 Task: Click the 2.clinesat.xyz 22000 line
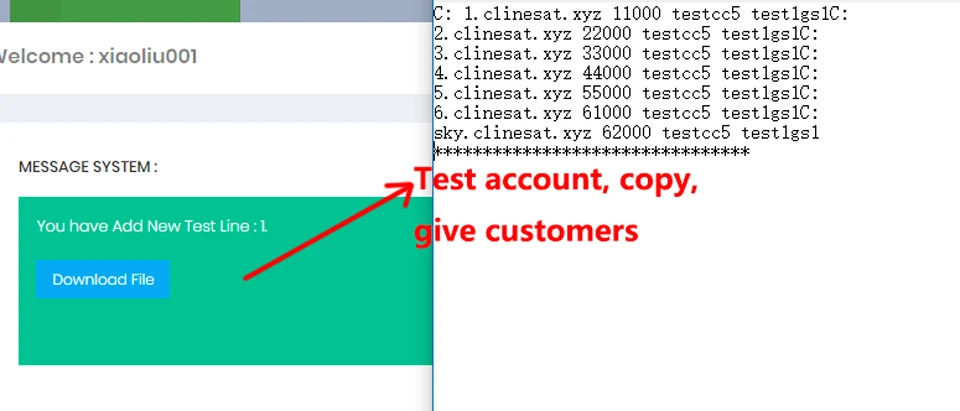tap(626, 34)
